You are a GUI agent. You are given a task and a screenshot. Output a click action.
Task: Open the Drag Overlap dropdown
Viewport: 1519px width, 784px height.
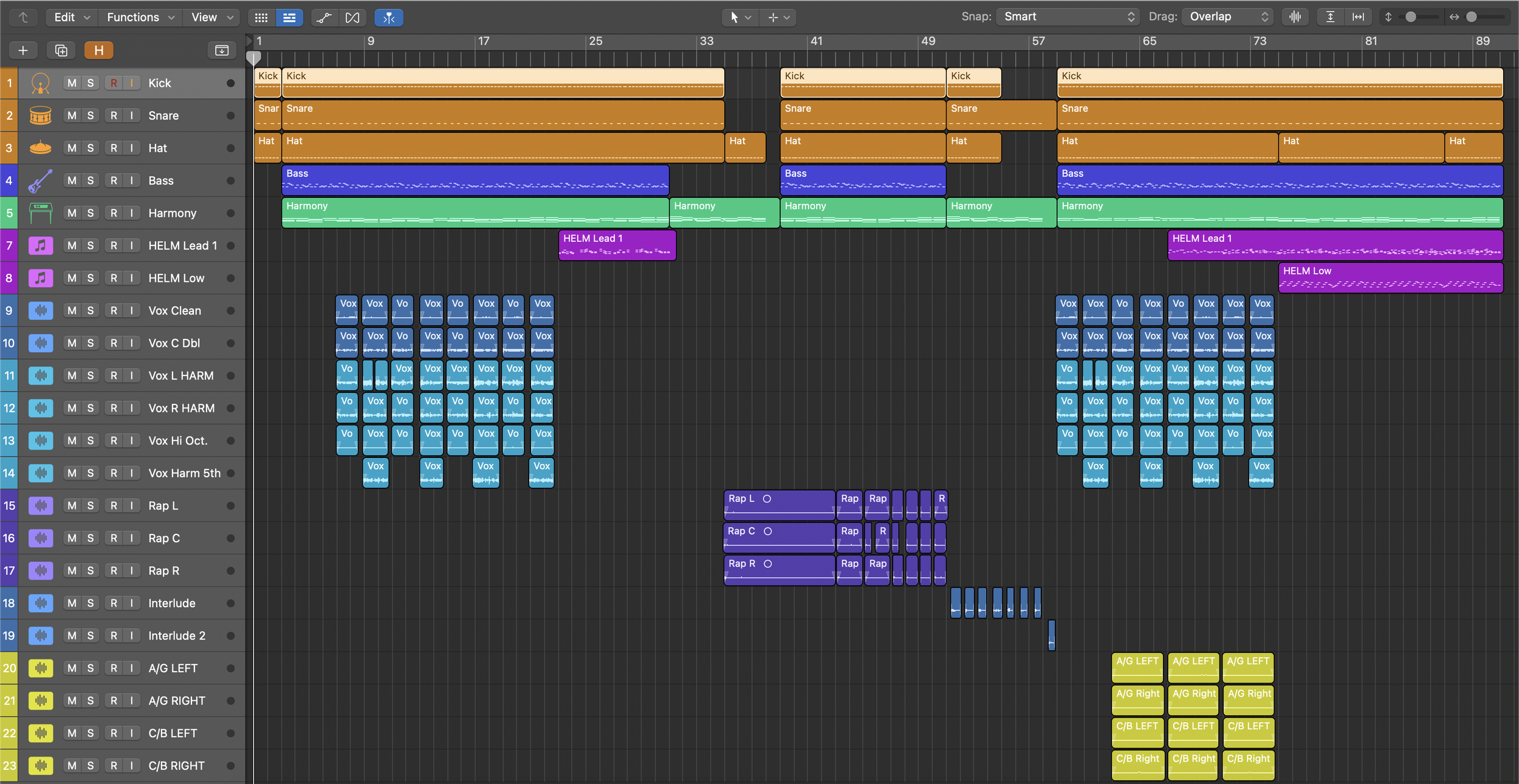(1228, 17)
